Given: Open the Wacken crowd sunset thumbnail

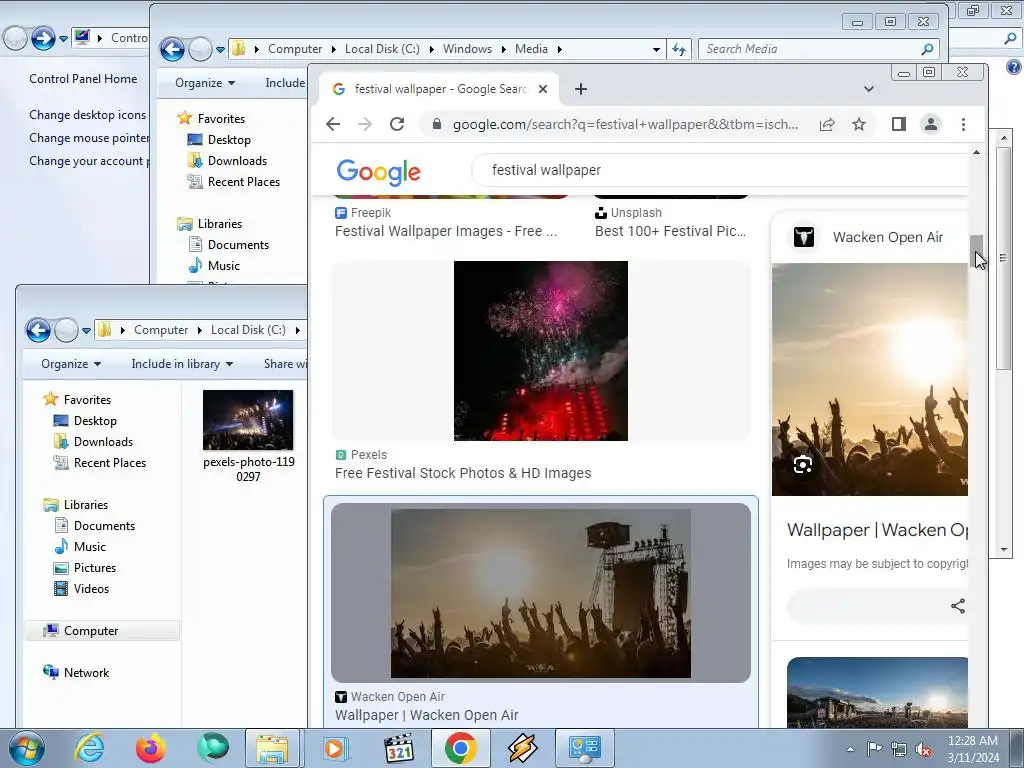Looking at the screenshot, I should pyautogui.click(x=541, y=593).
